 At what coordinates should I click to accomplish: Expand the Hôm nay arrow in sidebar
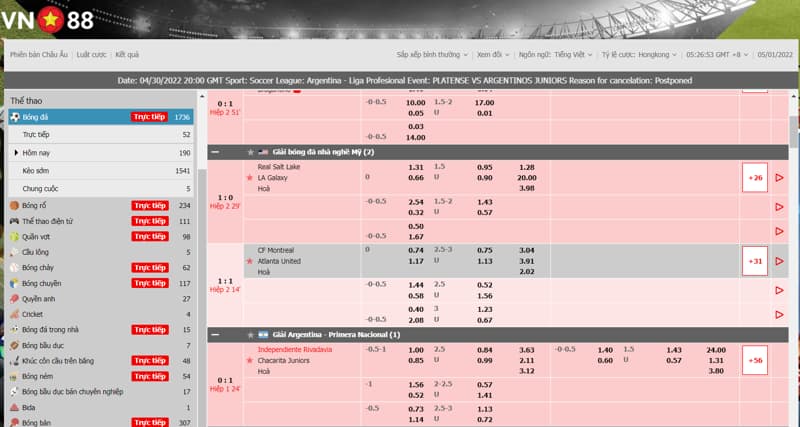[x=16, y=153]
